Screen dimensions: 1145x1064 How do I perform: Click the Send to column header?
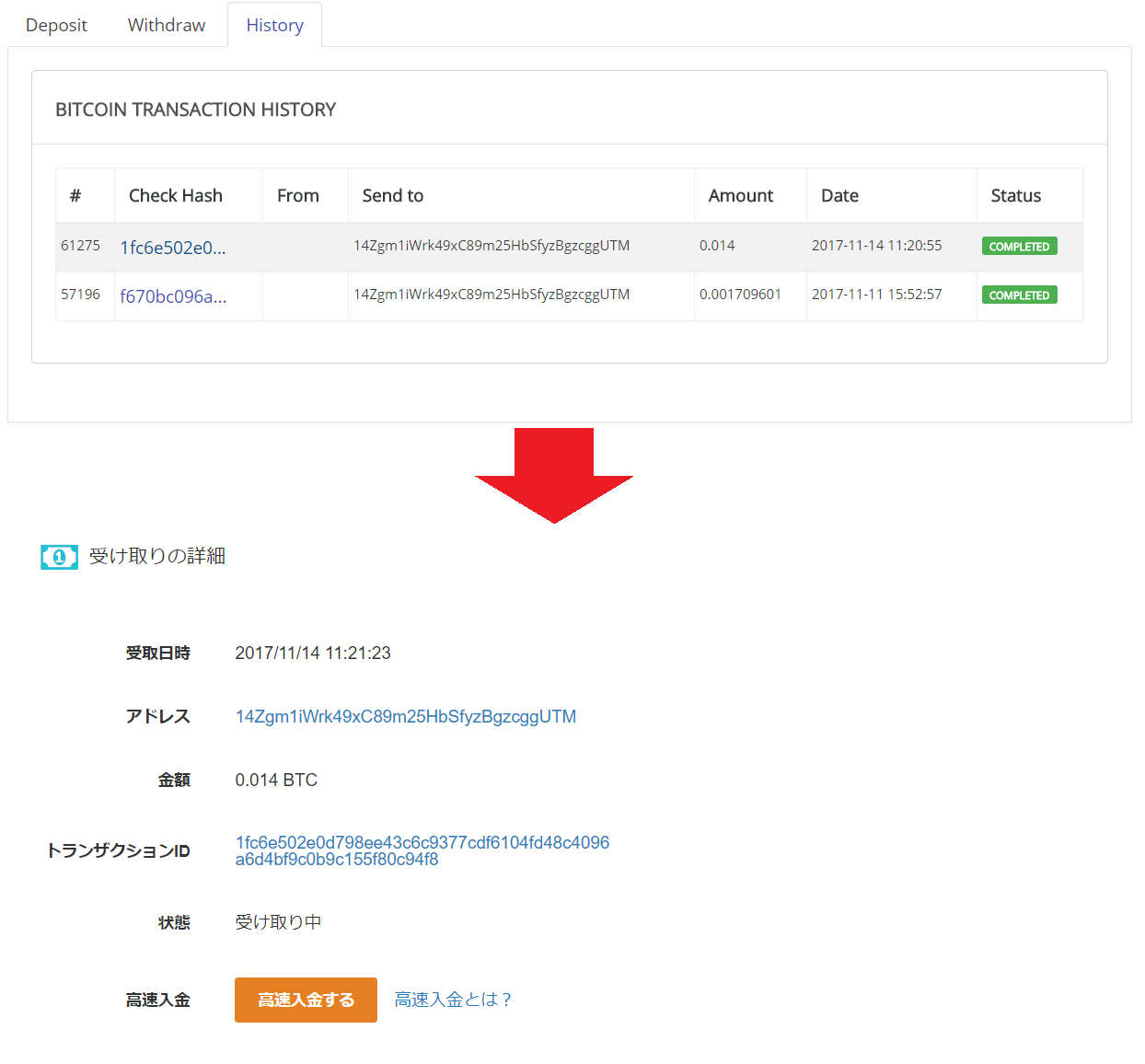[393, 196]
